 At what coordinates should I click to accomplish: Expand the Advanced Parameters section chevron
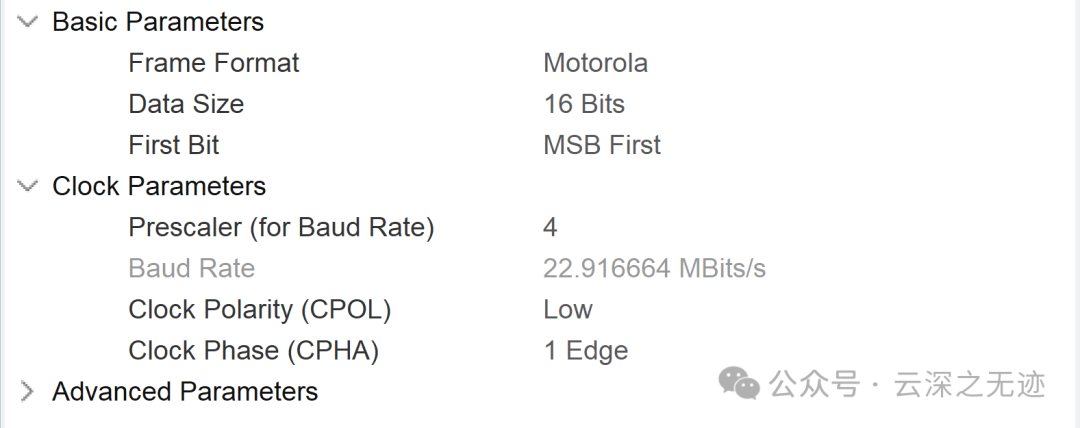click(x=27, y=391)
